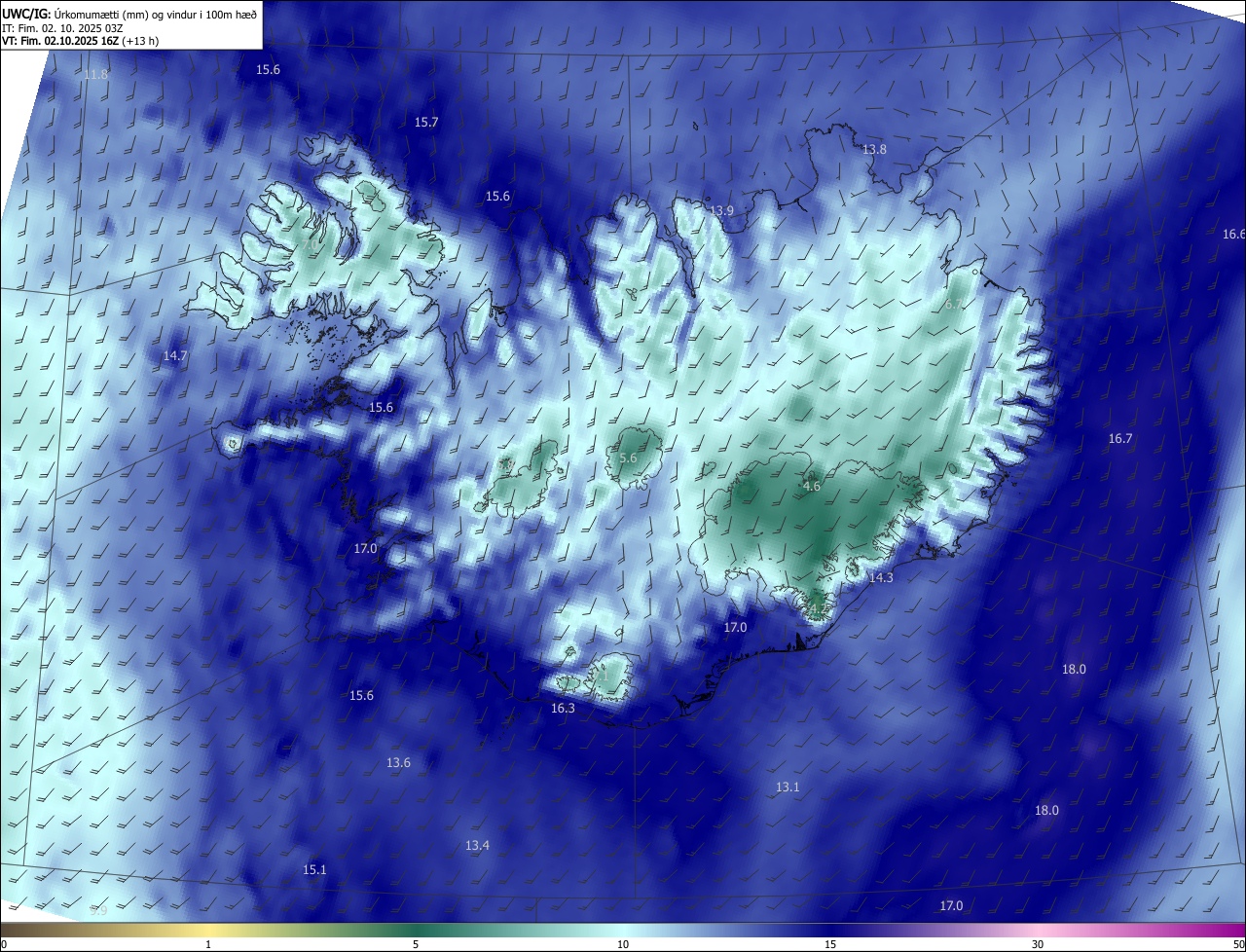Click the 50 tick on the color scale
The width and height of the screenshot is (1246, 952).
(1238, 944)
